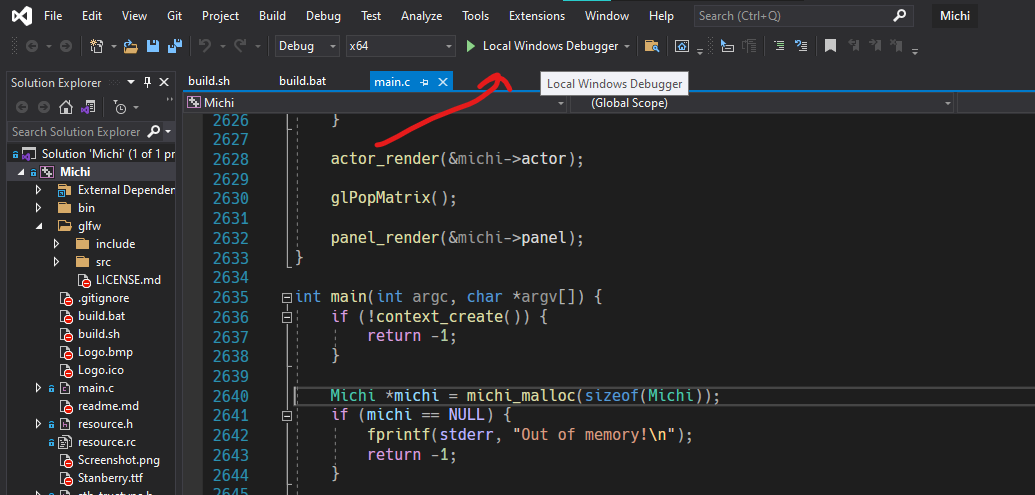This screenshot has width=1035, height=495.
Task: Select Logo.ico in Solution Explorer
Action: (x=100, y=370)
